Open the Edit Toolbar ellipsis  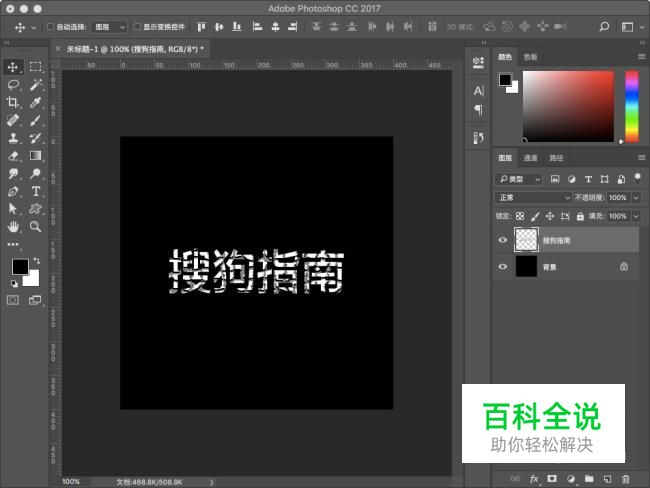click(x=13, y=244)
